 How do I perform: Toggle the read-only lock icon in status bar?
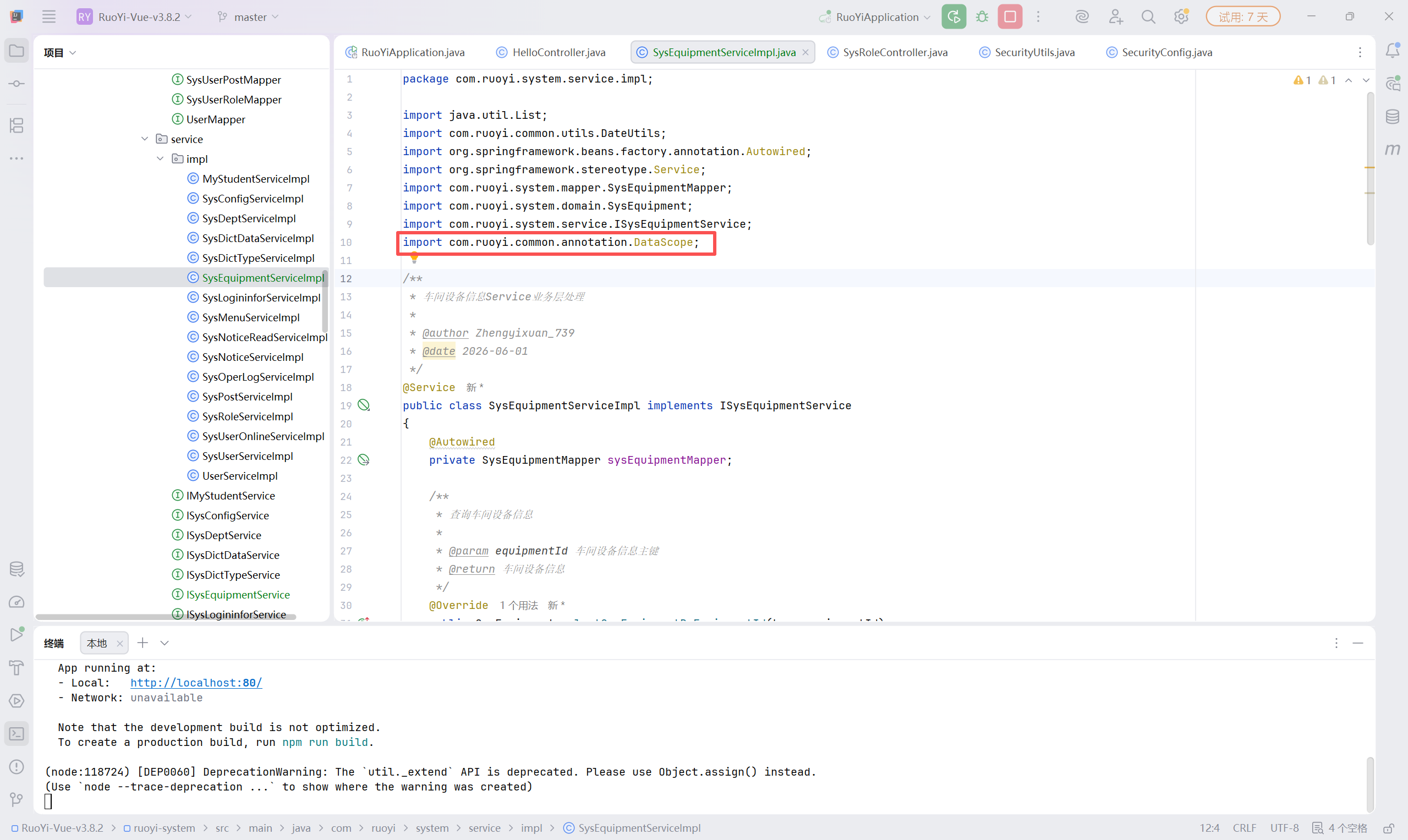click(1388, 828)
